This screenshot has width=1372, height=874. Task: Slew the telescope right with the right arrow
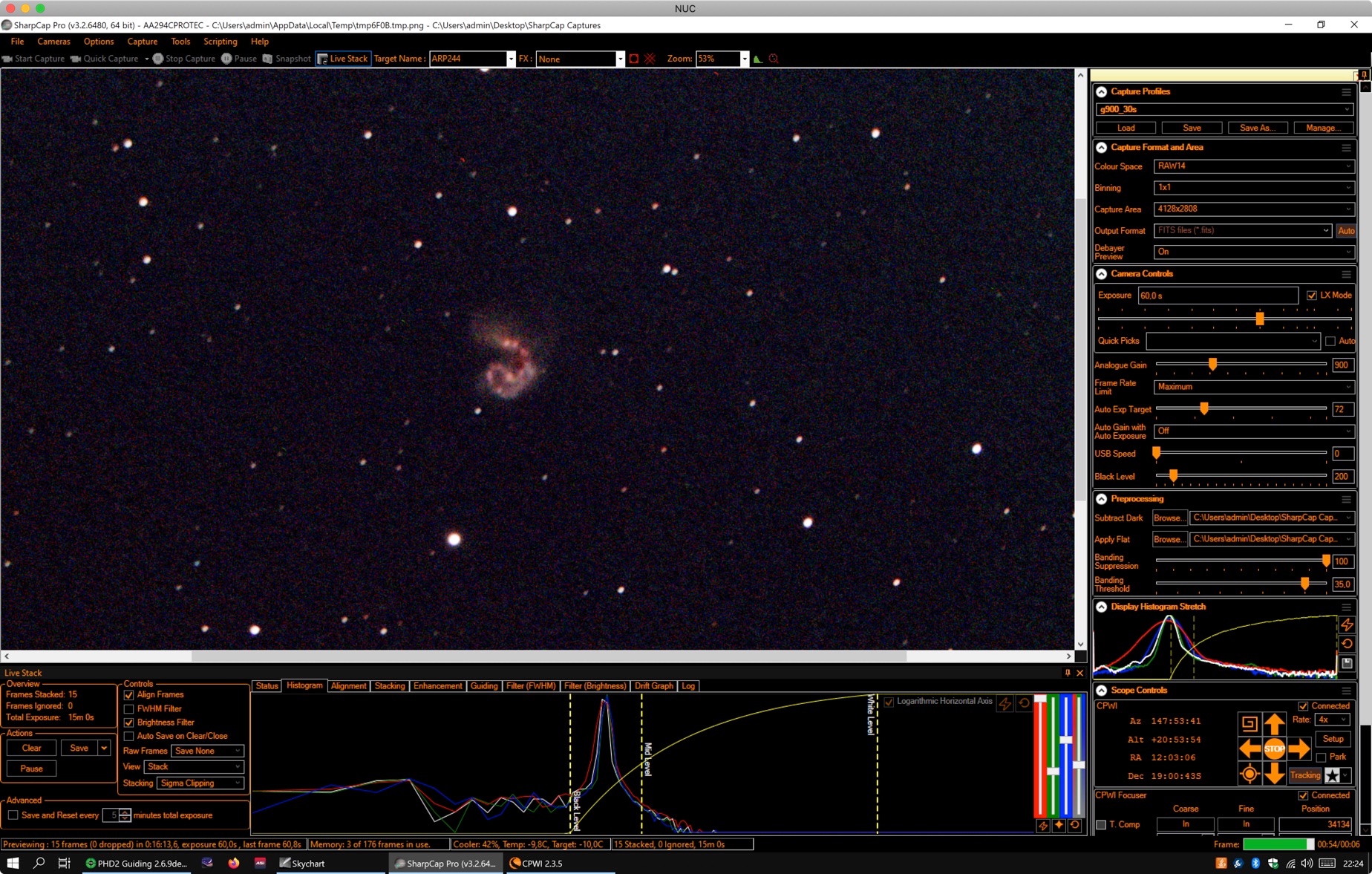point(1299,749)
